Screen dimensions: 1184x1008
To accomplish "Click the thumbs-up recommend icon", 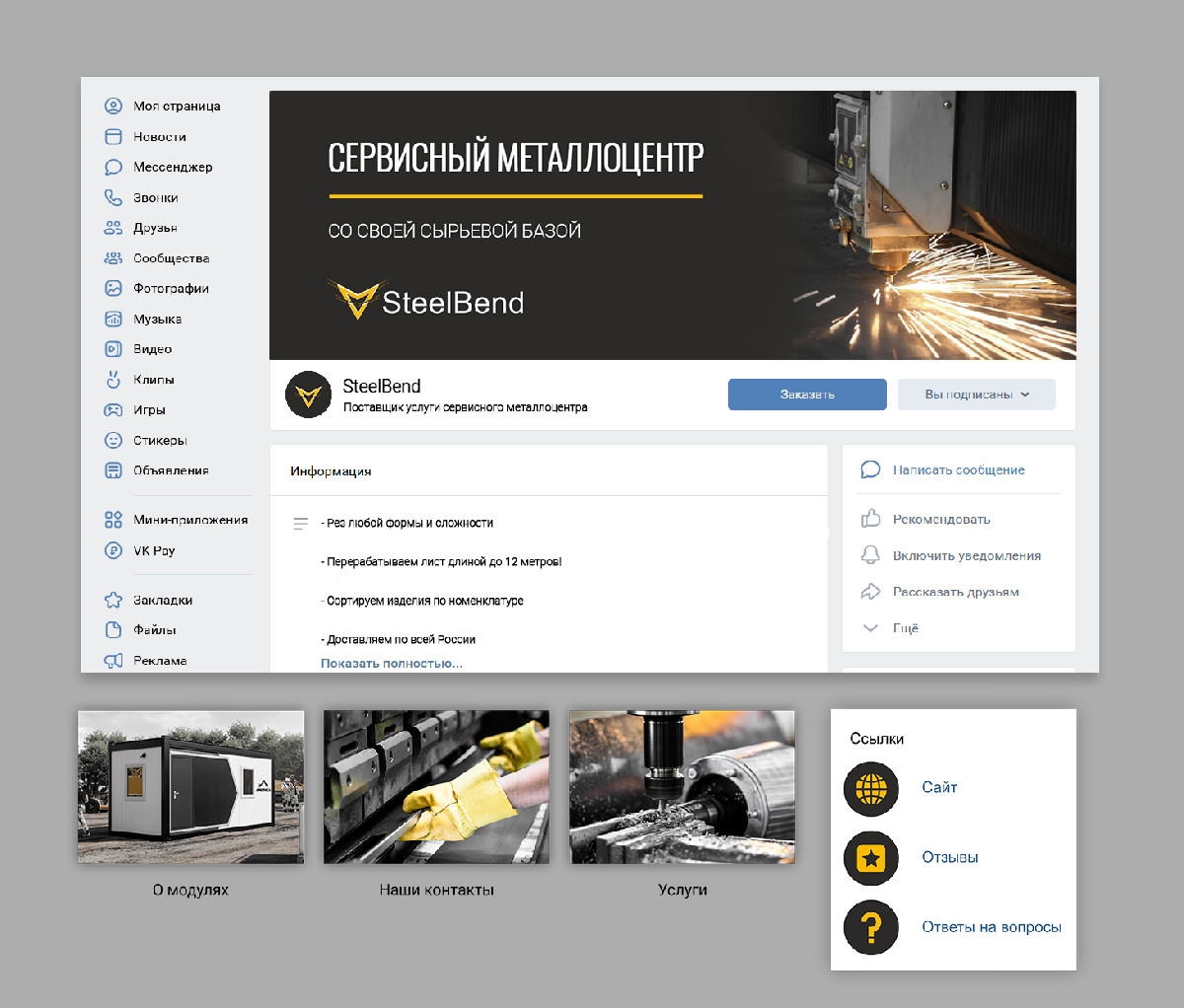I will 870,518.
